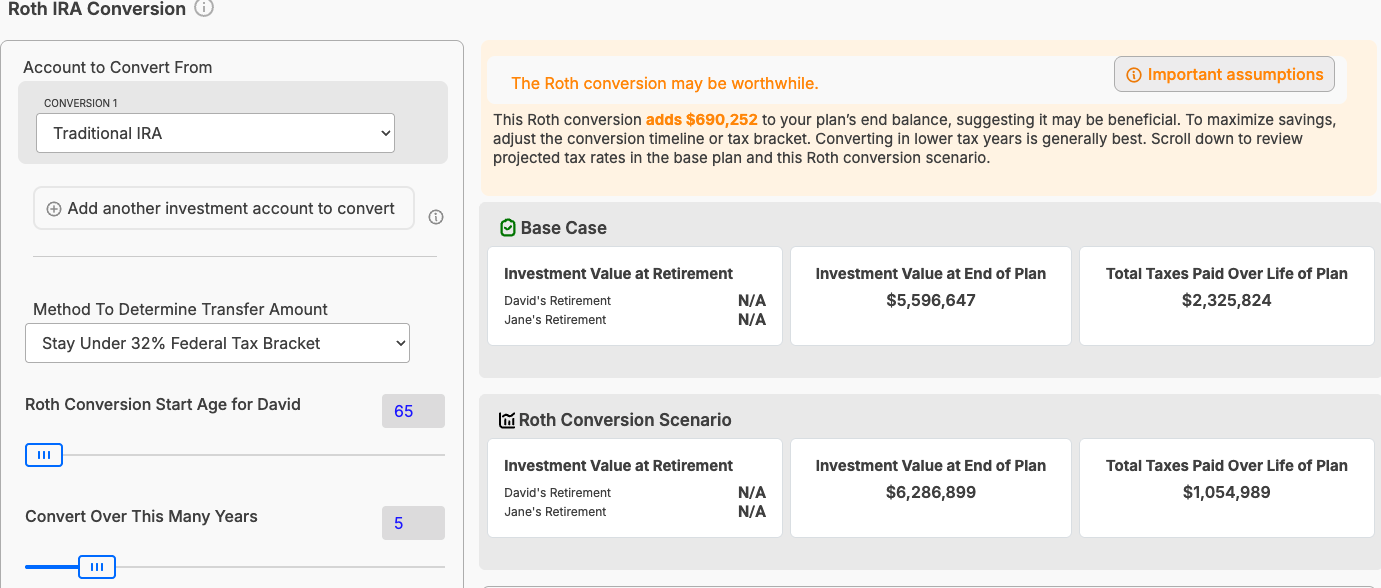Click the info icon beside Roth IRA Conversion heading
Screen dimensions: 1381x588
click(202, 9)
